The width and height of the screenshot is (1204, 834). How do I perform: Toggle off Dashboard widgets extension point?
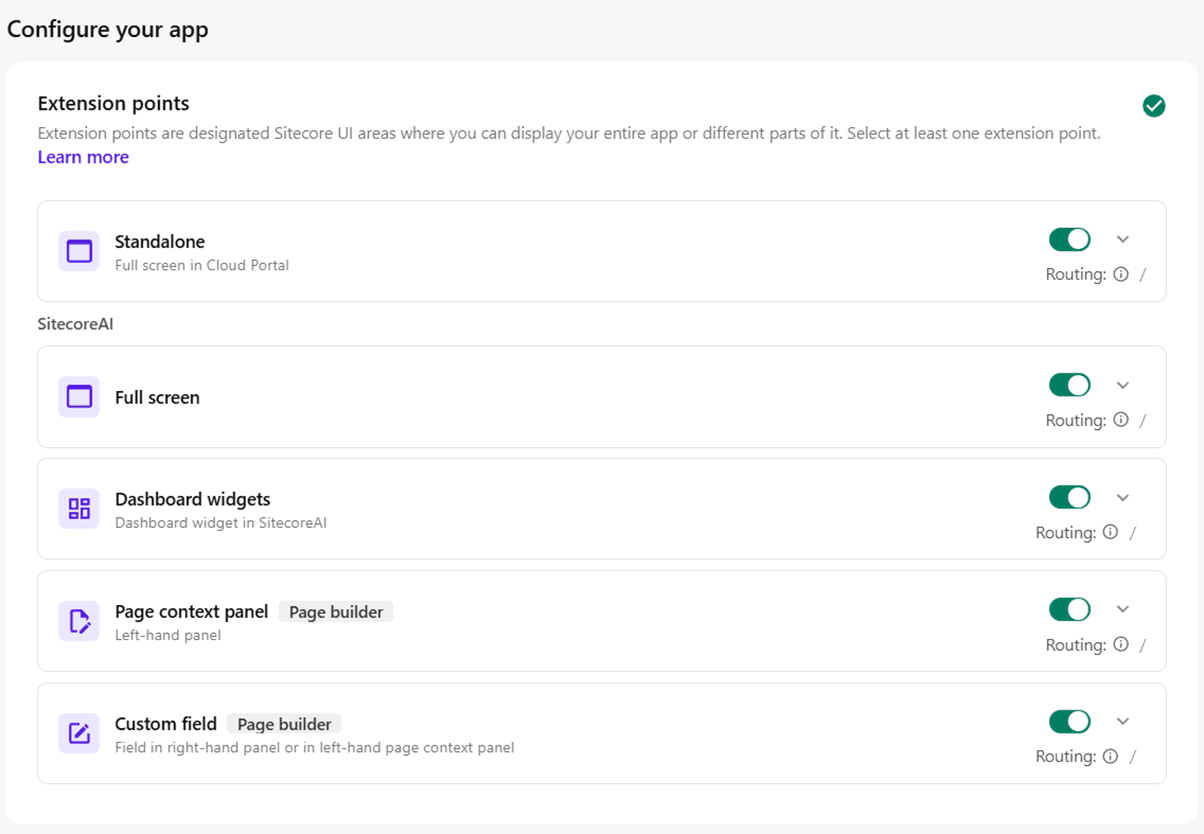tap(1069, 497)
